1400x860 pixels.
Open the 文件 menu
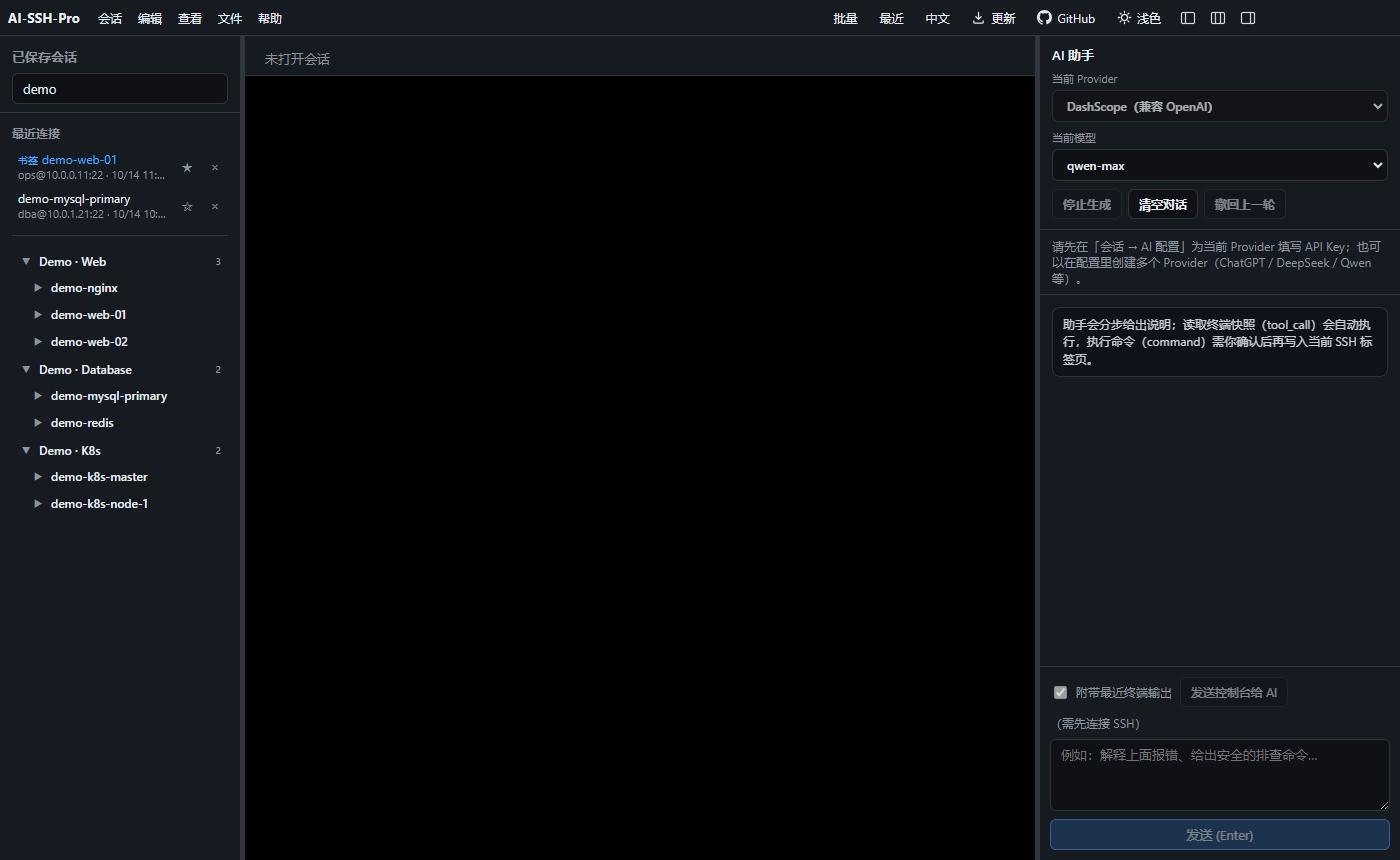pyautogui.click(x=230, y=18)
